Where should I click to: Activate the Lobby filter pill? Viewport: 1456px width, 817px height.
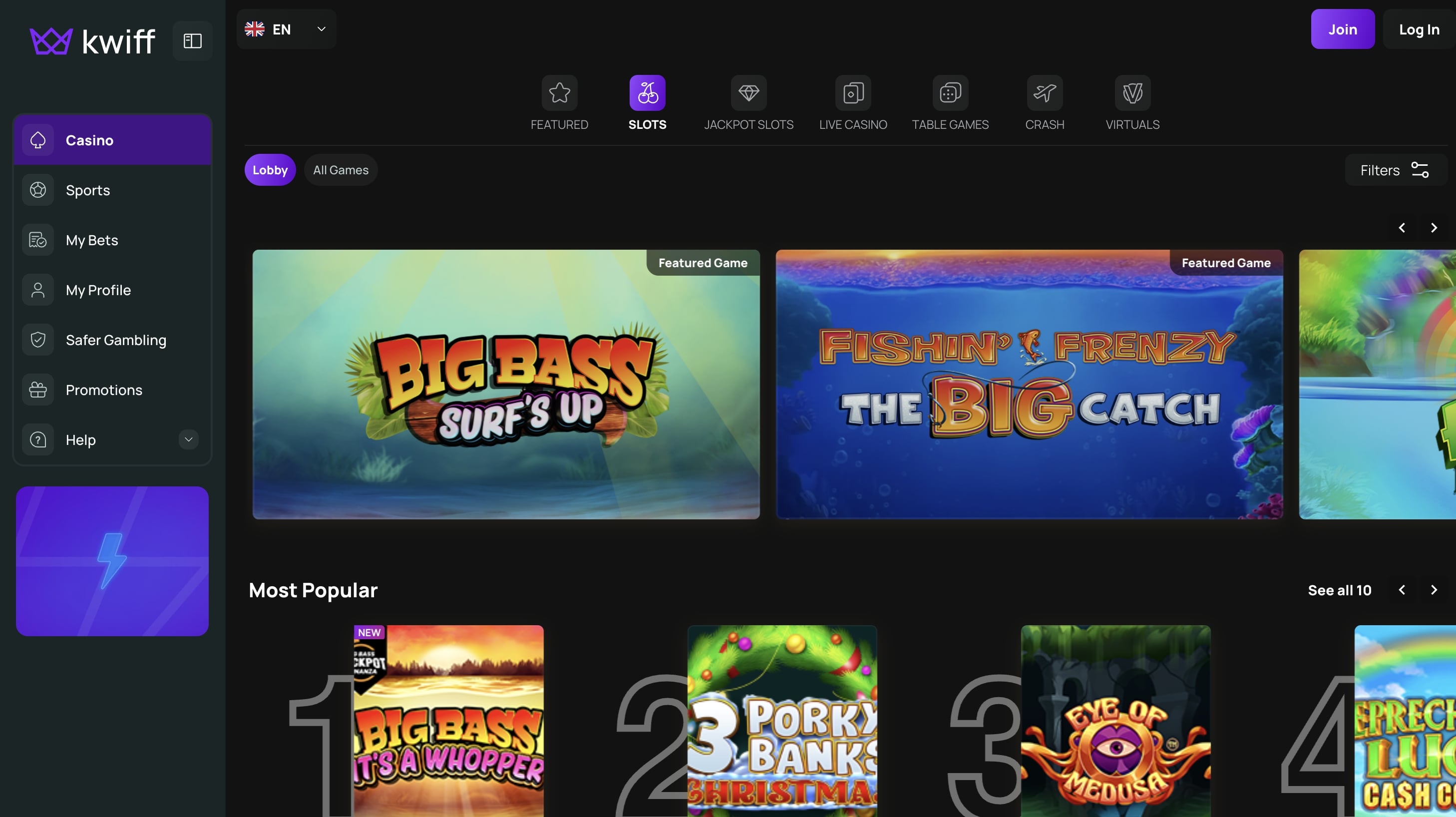(x=270, y=170)
